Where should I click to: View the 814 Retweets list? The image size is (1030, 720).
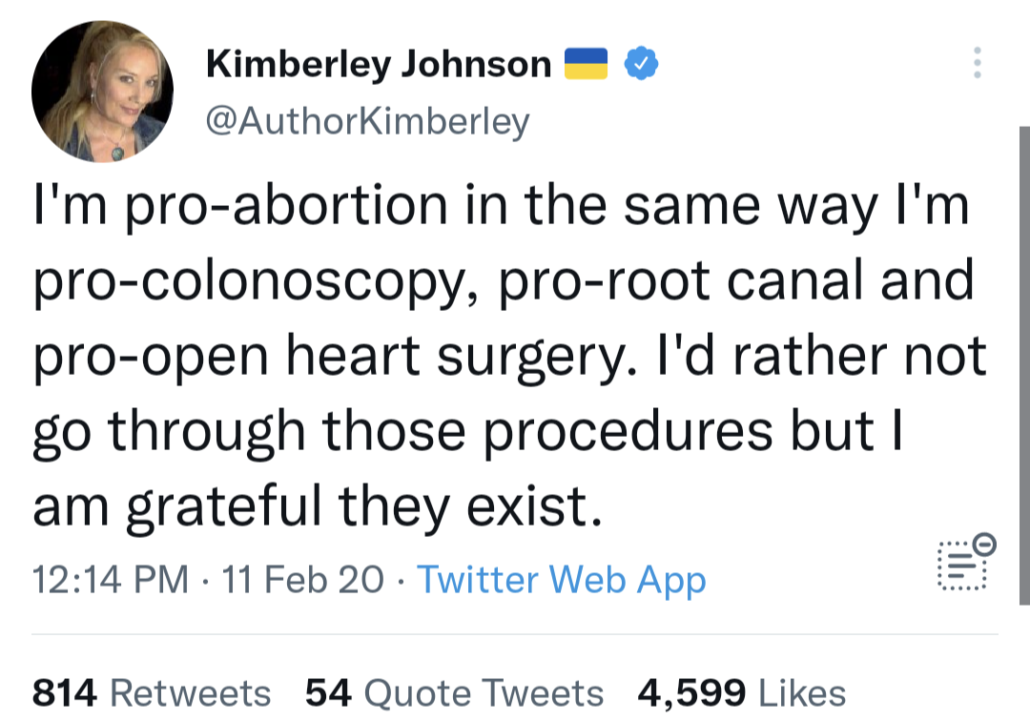click(151, 692)
